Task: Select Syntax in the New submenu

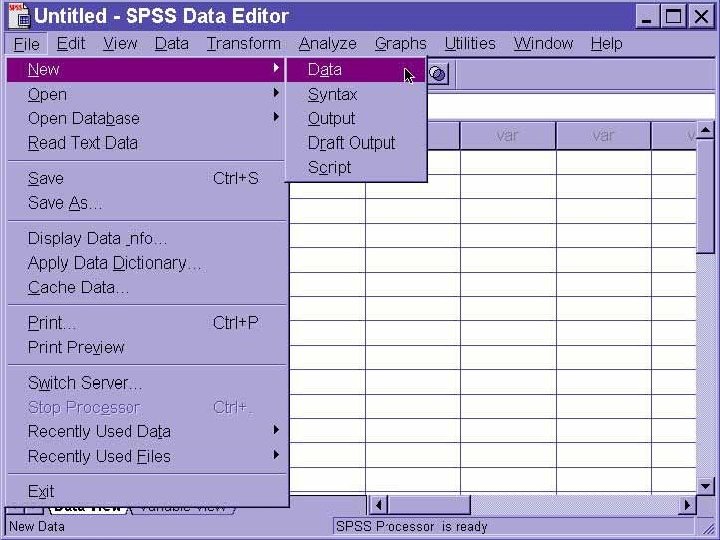Action: pyautogui.click(x=356, y=94)
